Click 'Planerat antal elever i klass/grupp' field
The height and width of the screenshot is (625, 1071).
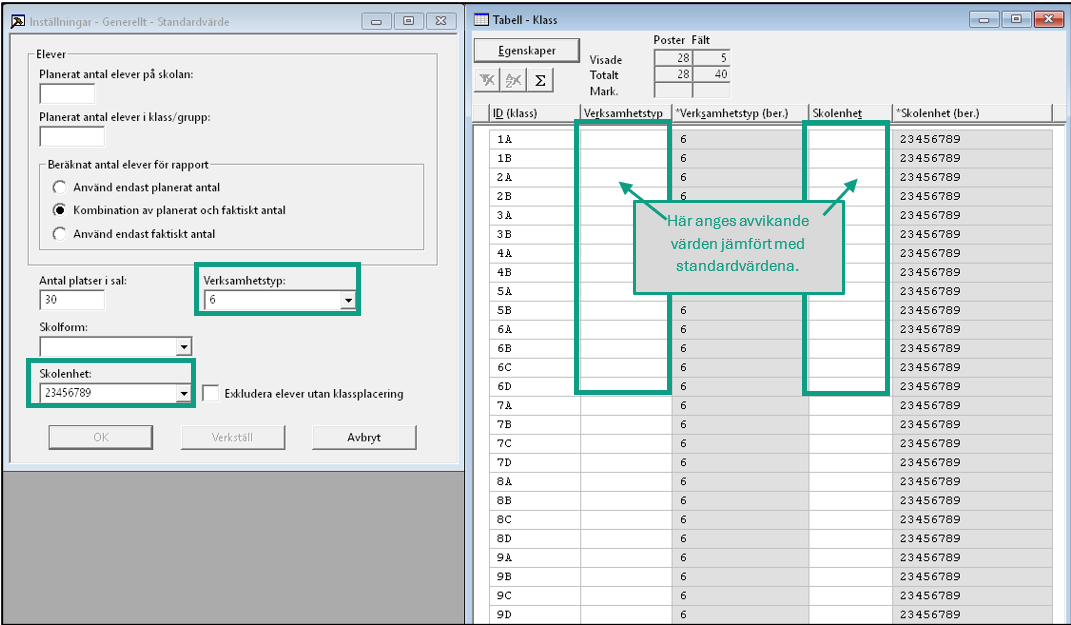[72, 137]
